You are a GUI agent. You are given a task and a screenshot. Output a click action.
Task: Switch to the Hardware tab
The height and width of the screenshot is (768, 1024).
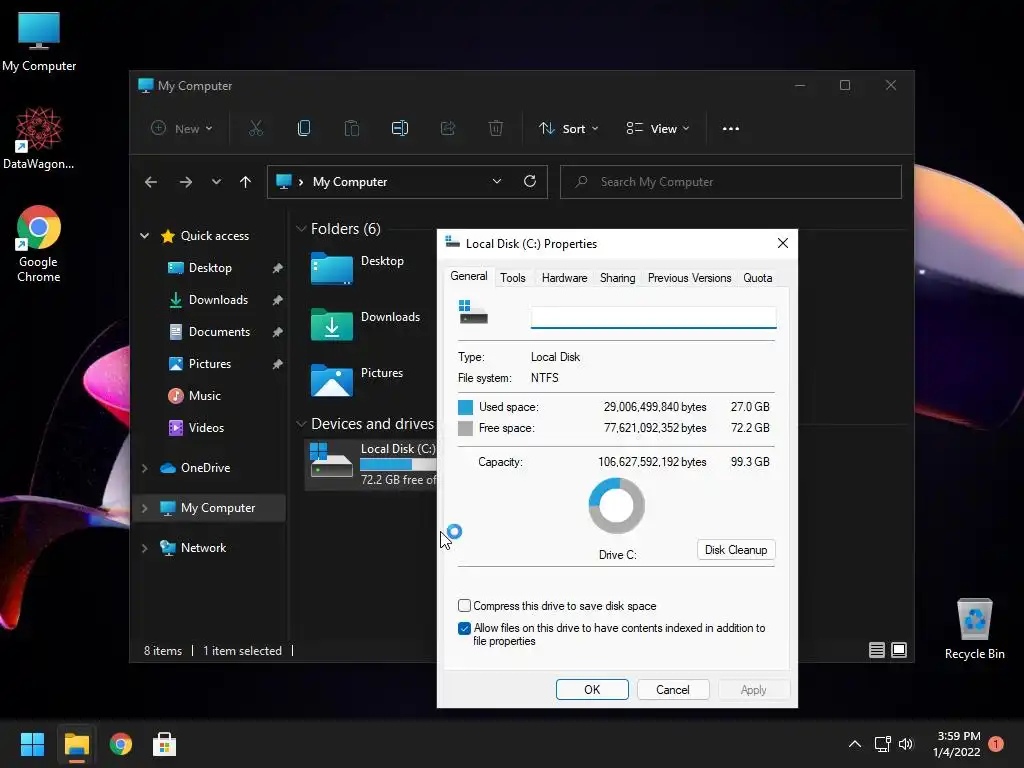click(x=564, y=278)
